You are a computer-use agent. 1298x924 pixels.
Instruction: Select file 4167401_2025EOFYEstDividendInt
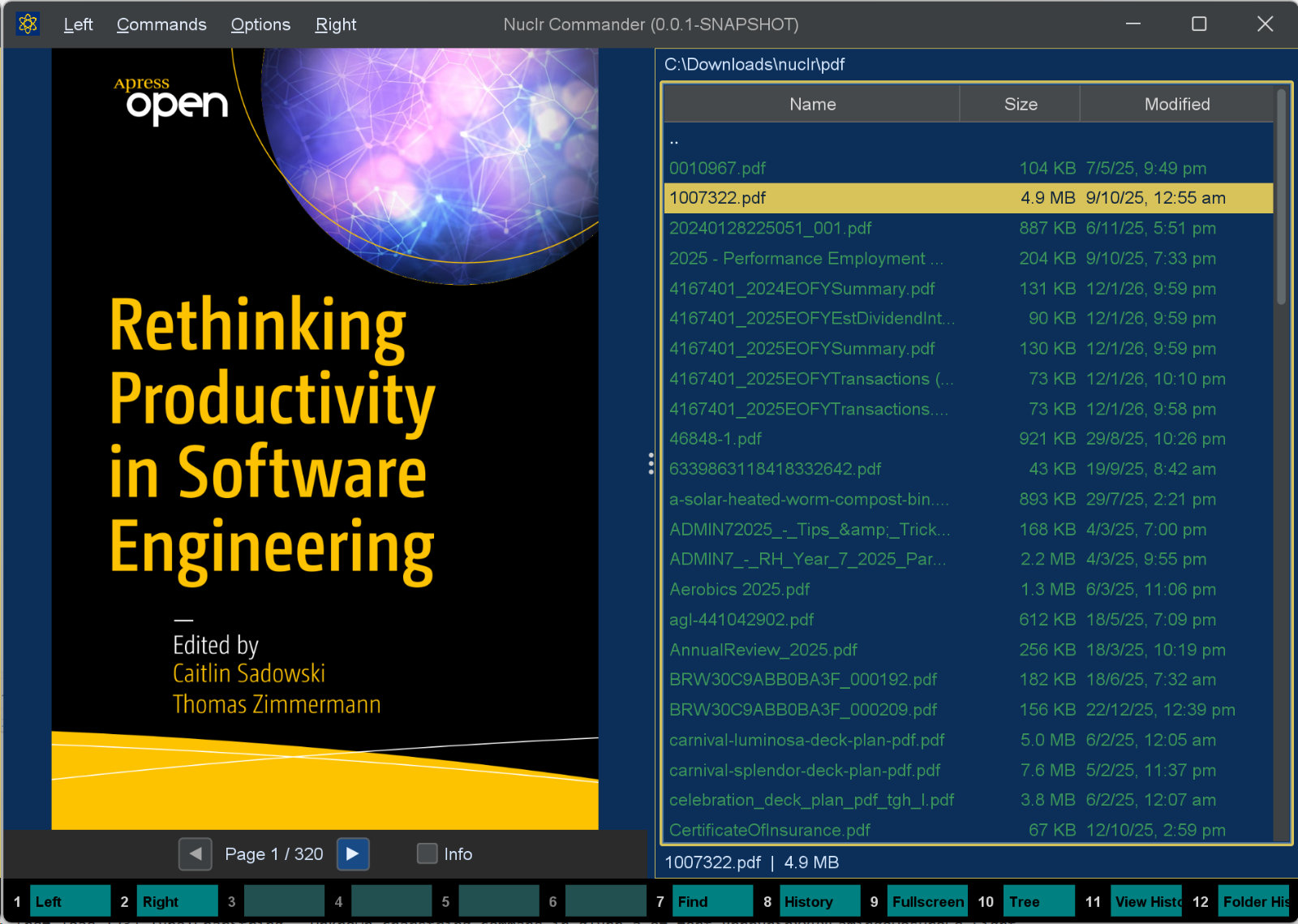click(969, 318)
